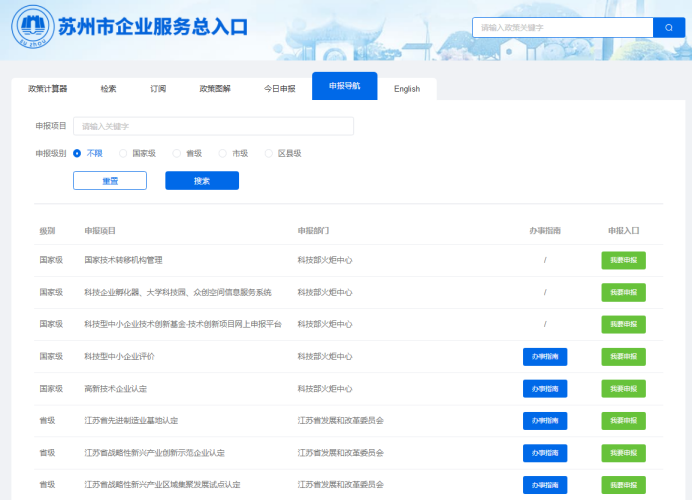Click the search magnifier icon button
Viewport: 692px width, 501px height.
tap(669, 28)
